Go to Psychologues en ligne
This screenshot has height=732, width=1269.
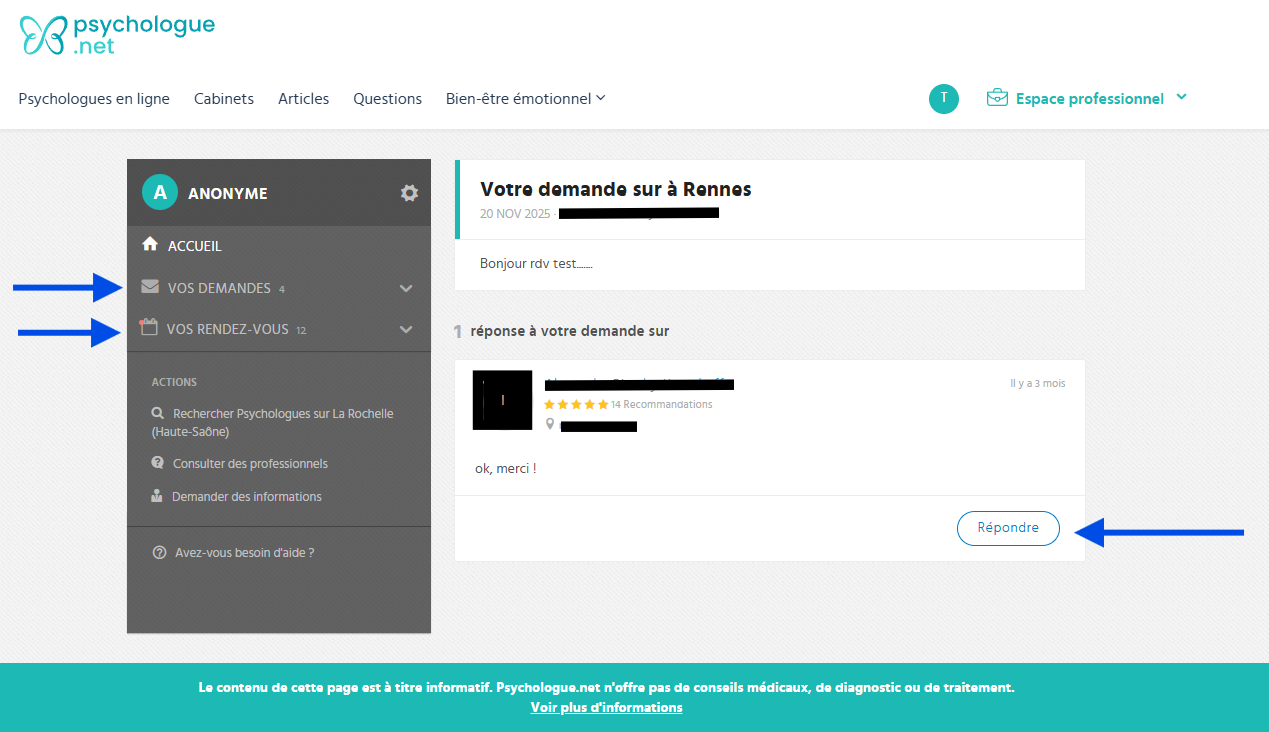[94, 98]
